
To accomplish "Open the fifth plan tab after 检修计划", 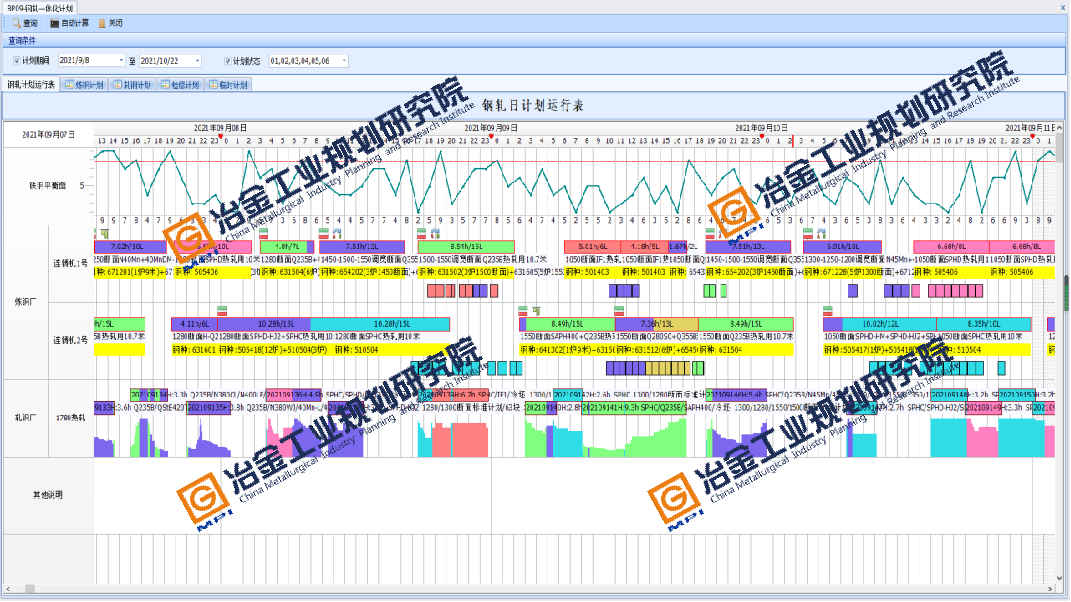I will [229, 85].
